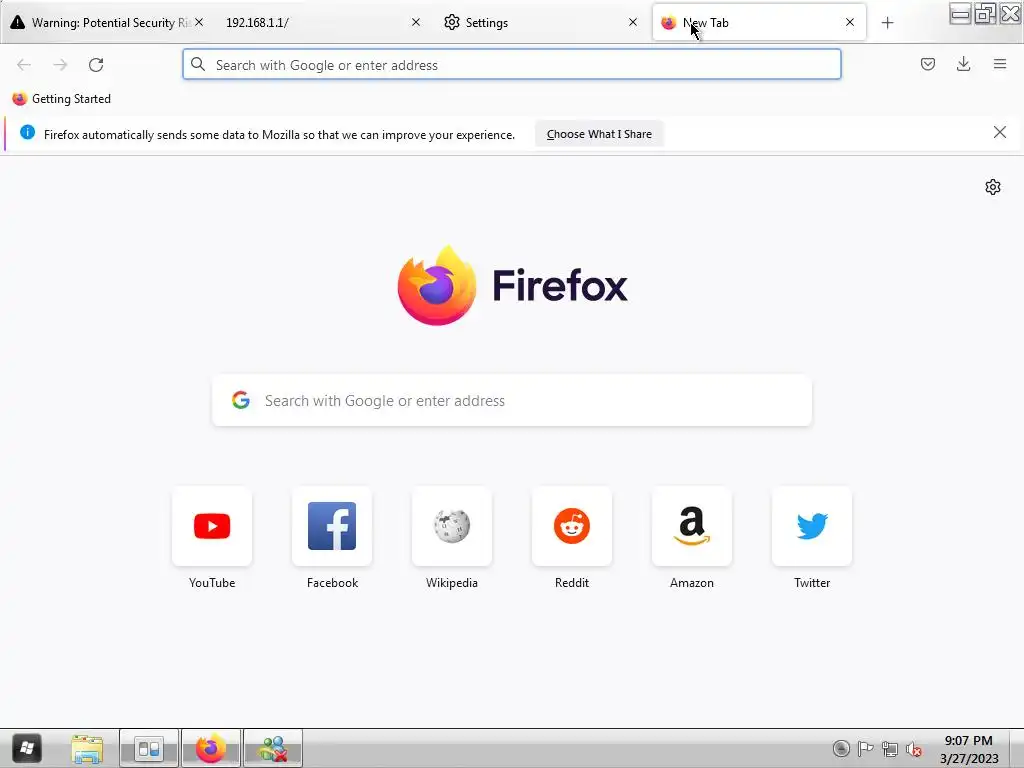The image size is (1024, 768).
Task: Reload the current page
Action: click(x=96, y=65)
